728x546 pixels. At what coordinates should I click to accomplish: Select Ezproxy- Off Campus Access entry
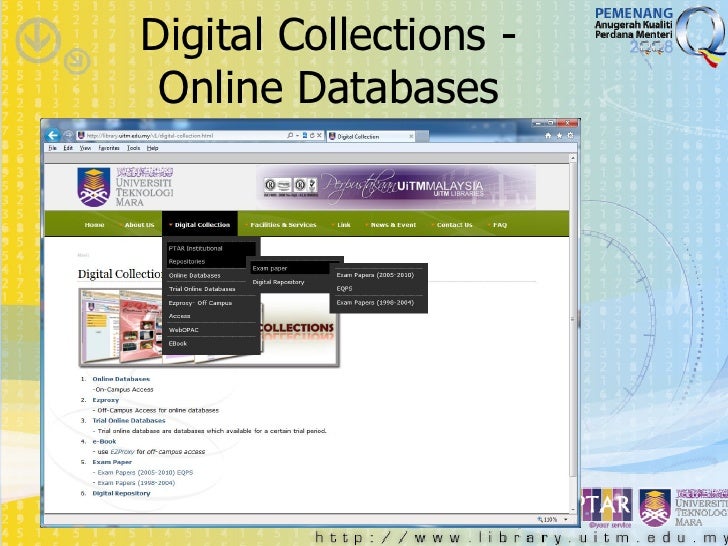click(211, 309)
